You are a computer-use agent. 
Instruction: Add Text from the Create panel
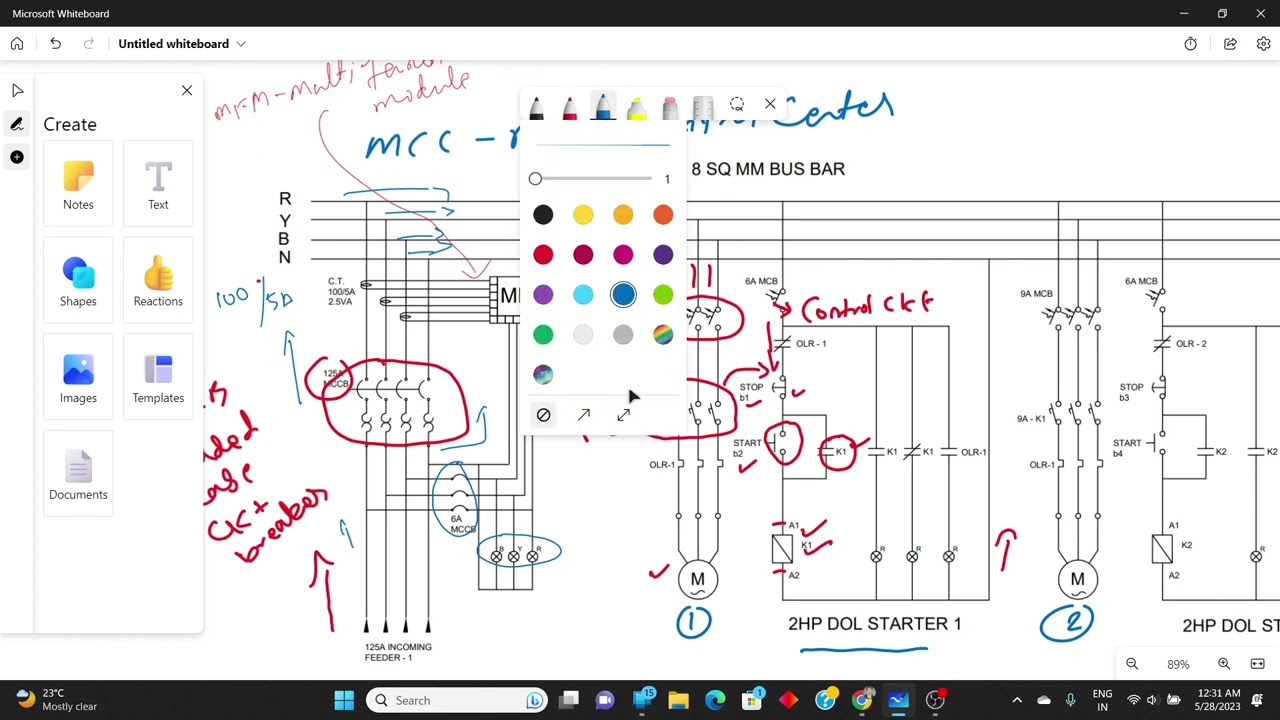(158, 183)
